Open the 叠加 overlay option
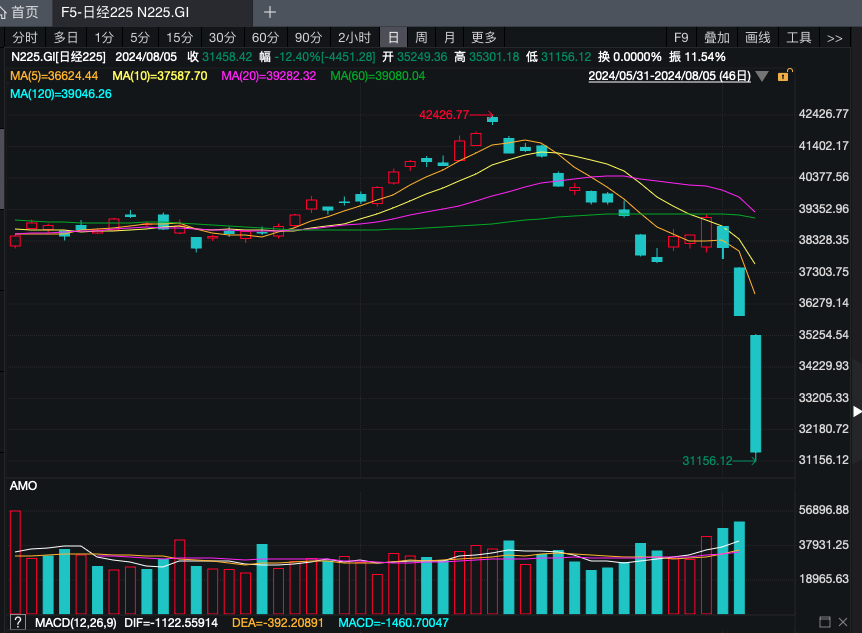Image resolution: width=862 pixels, height=633 pixels. (716, 38)
